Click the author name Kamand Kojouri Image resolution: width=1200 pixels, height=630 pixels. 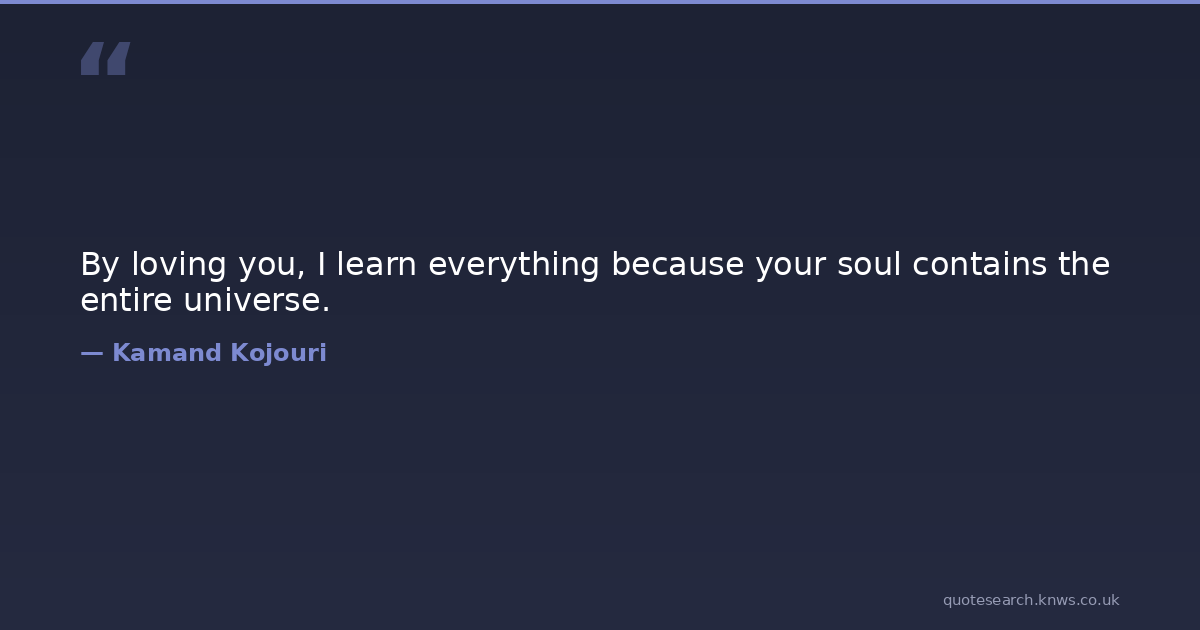[x=219, y=353]
